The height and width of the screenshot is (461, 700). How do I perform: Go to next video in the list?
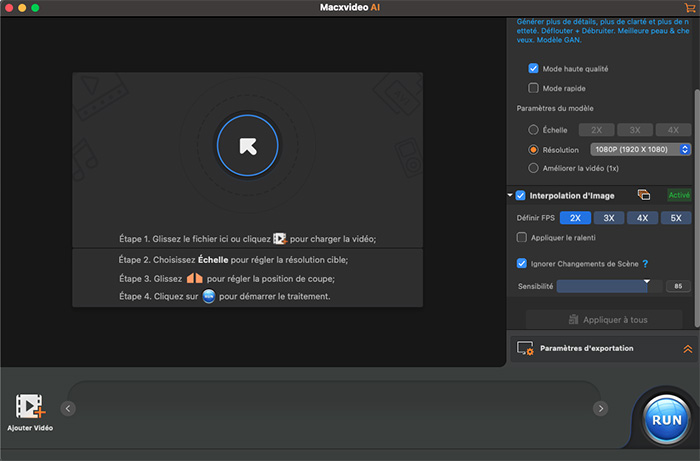[x=600, y=408]
